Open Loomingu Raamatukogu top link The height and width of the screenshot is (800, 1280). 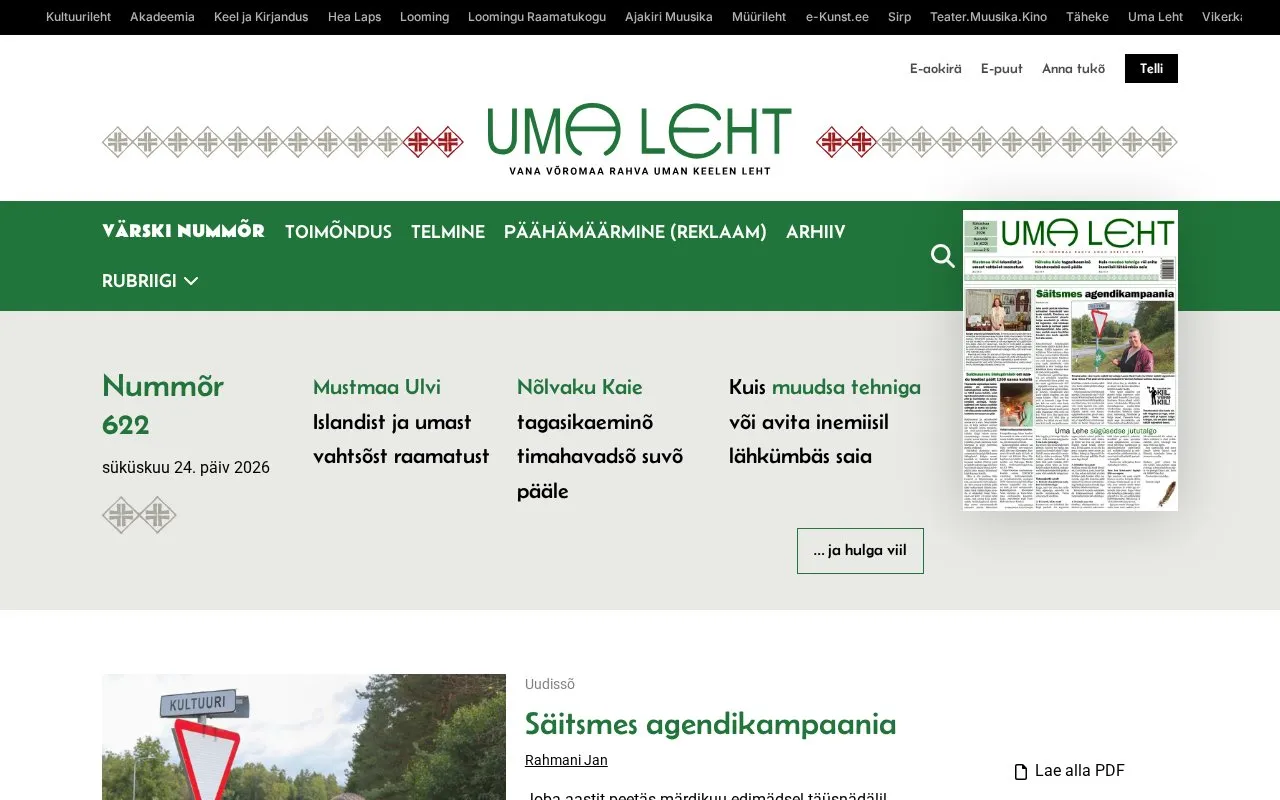pyautogui.click(x=537, y=17)
